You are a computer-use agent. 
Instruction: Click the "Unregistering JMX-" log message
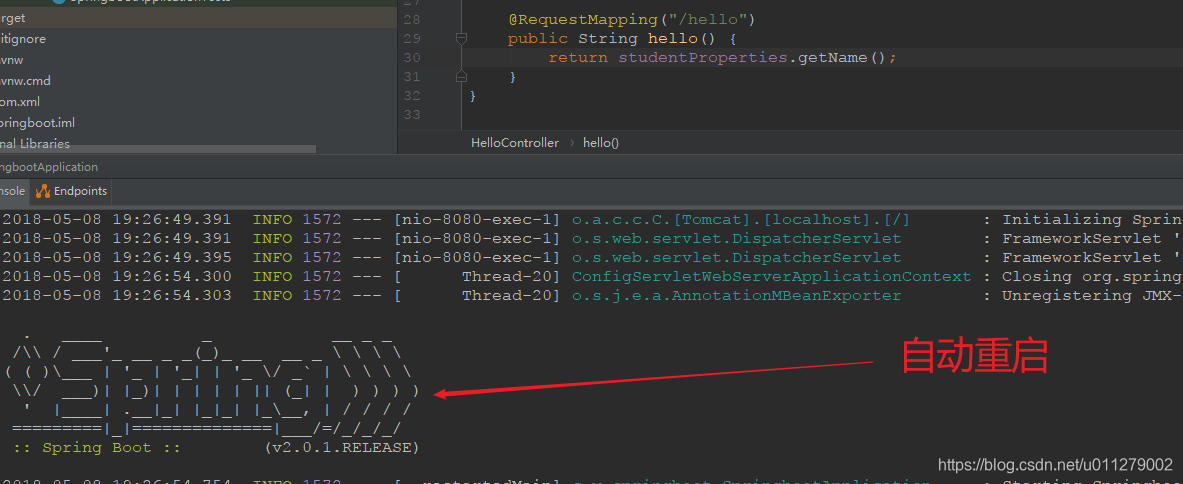pos(1092,296)
